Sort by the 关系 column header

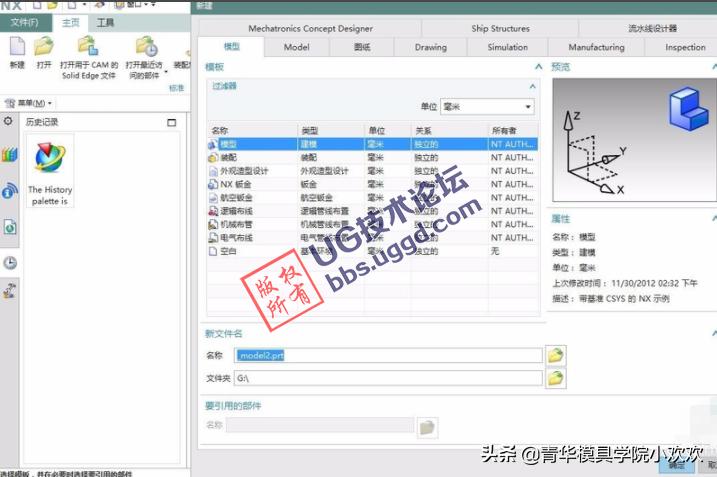pyautogui.click(x=450, y=131)
